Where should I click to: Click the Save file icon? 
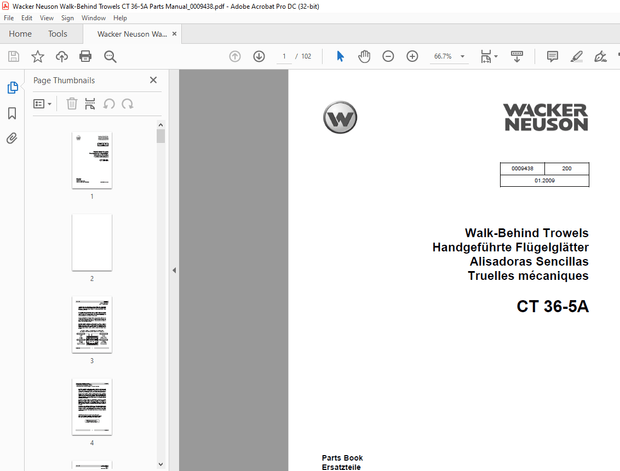point(13,57)
